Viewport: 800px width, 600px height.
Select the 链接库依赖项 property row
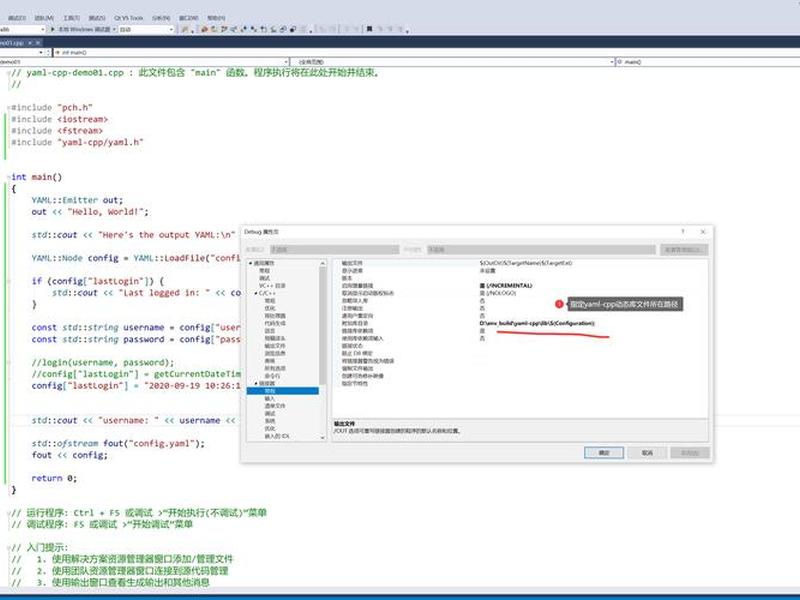[x=520, y=331]
